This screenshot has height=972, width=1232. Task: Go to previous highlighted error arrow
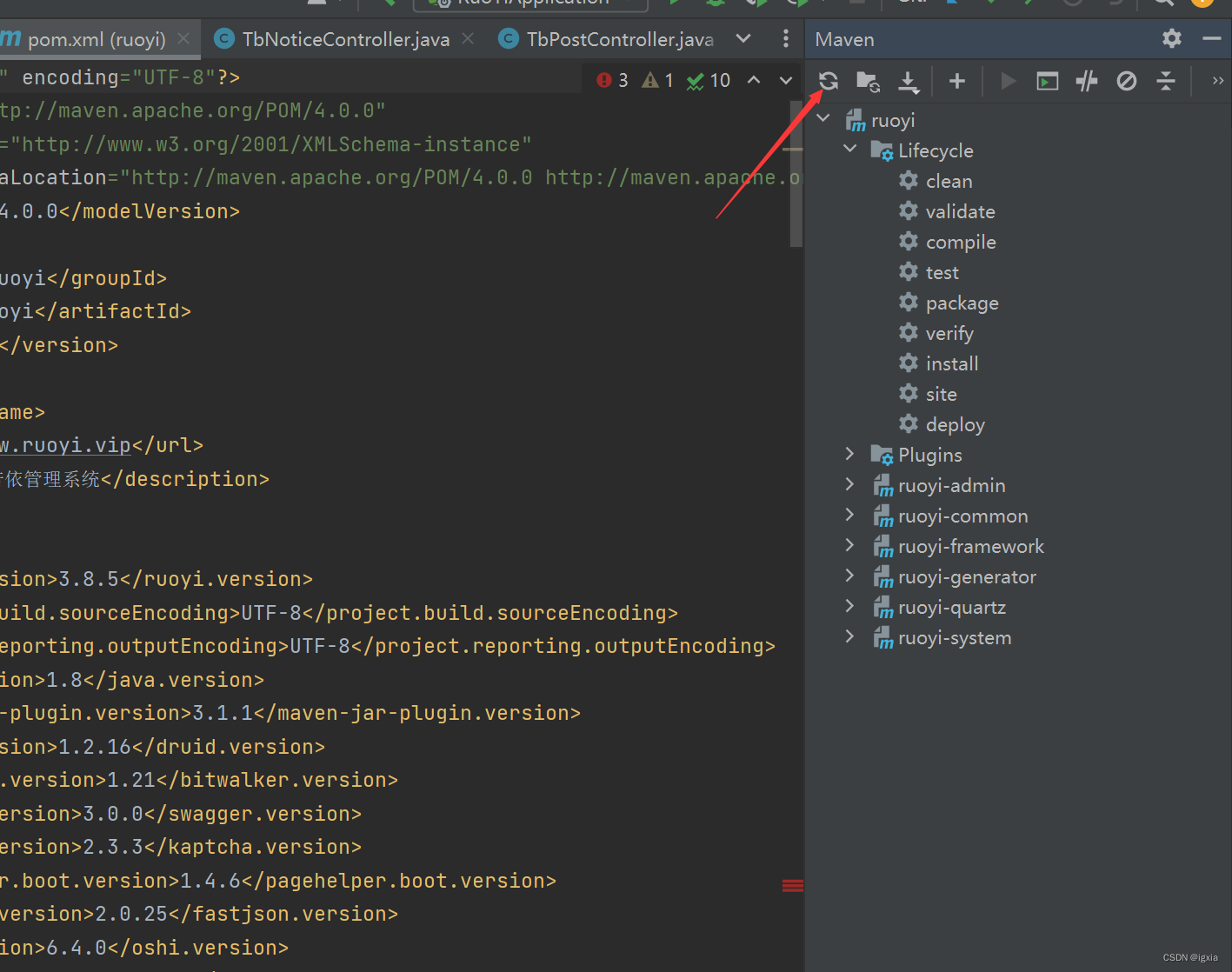[x=754, y=80]
